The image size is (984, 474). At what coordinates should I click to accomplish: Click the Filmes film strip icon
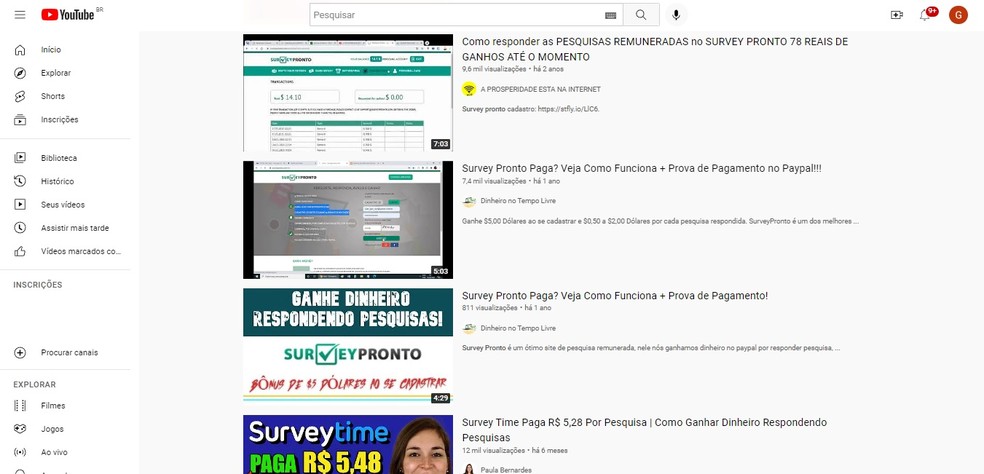coord(20,406)
